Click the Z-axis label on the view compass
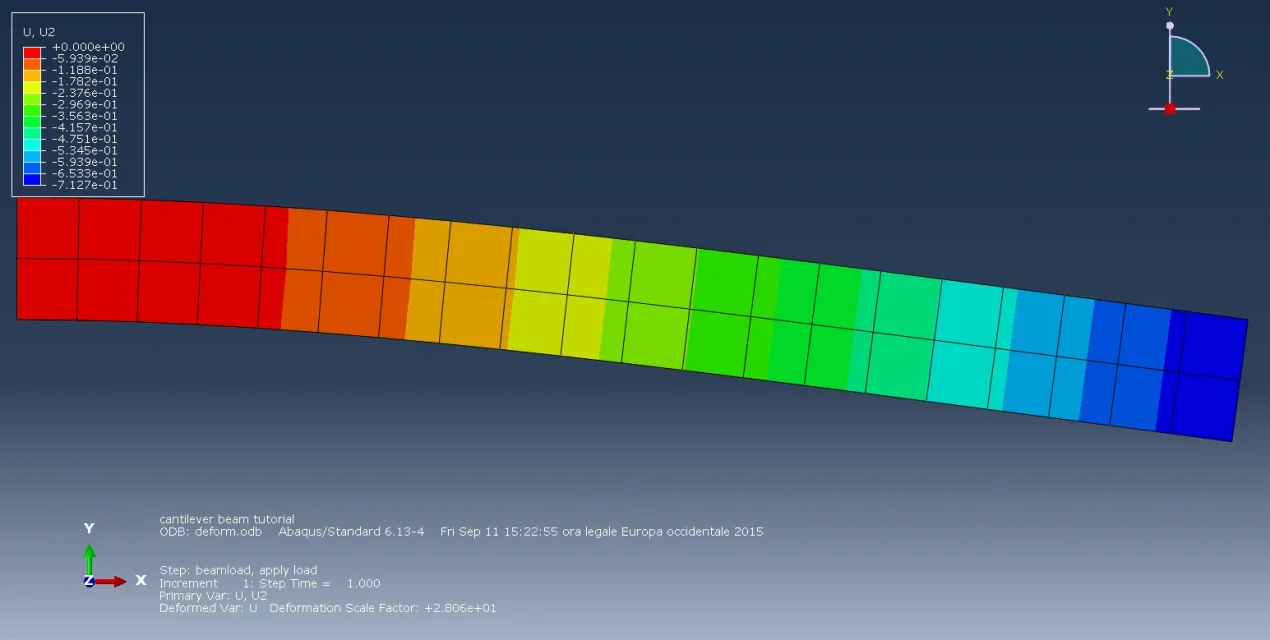Viewport: 1270px width, 640px height. point(1168,75)
